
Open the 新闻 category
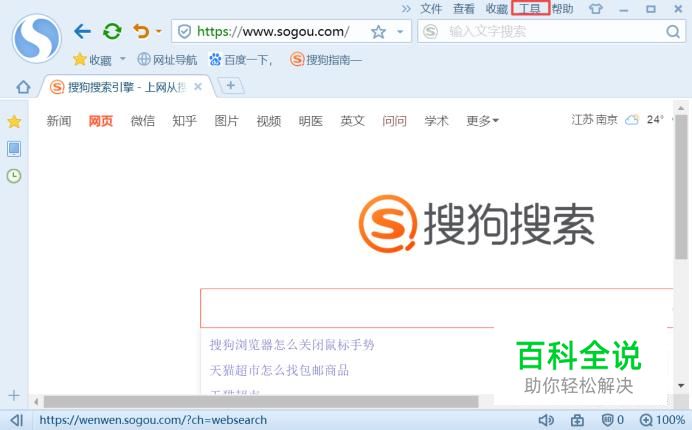tap(59, 121)
